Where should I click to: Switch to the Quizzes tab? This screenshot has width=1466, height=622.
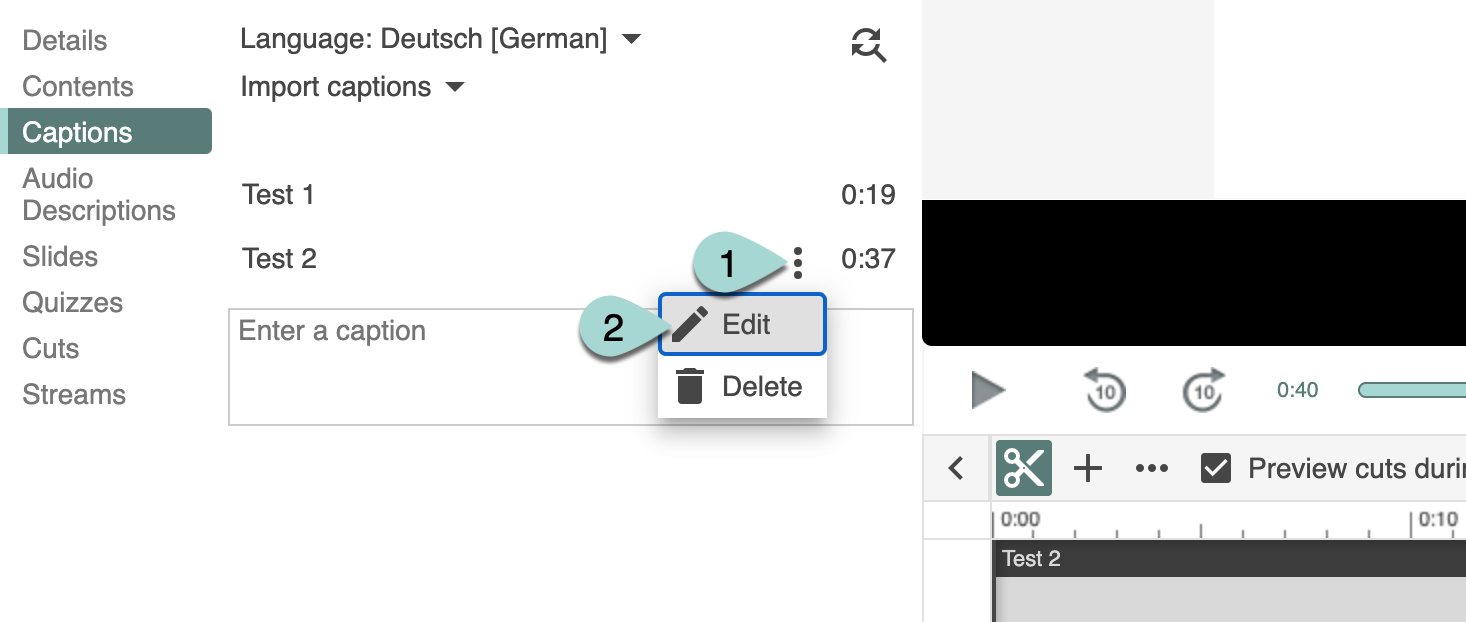(x=73, y=303)
